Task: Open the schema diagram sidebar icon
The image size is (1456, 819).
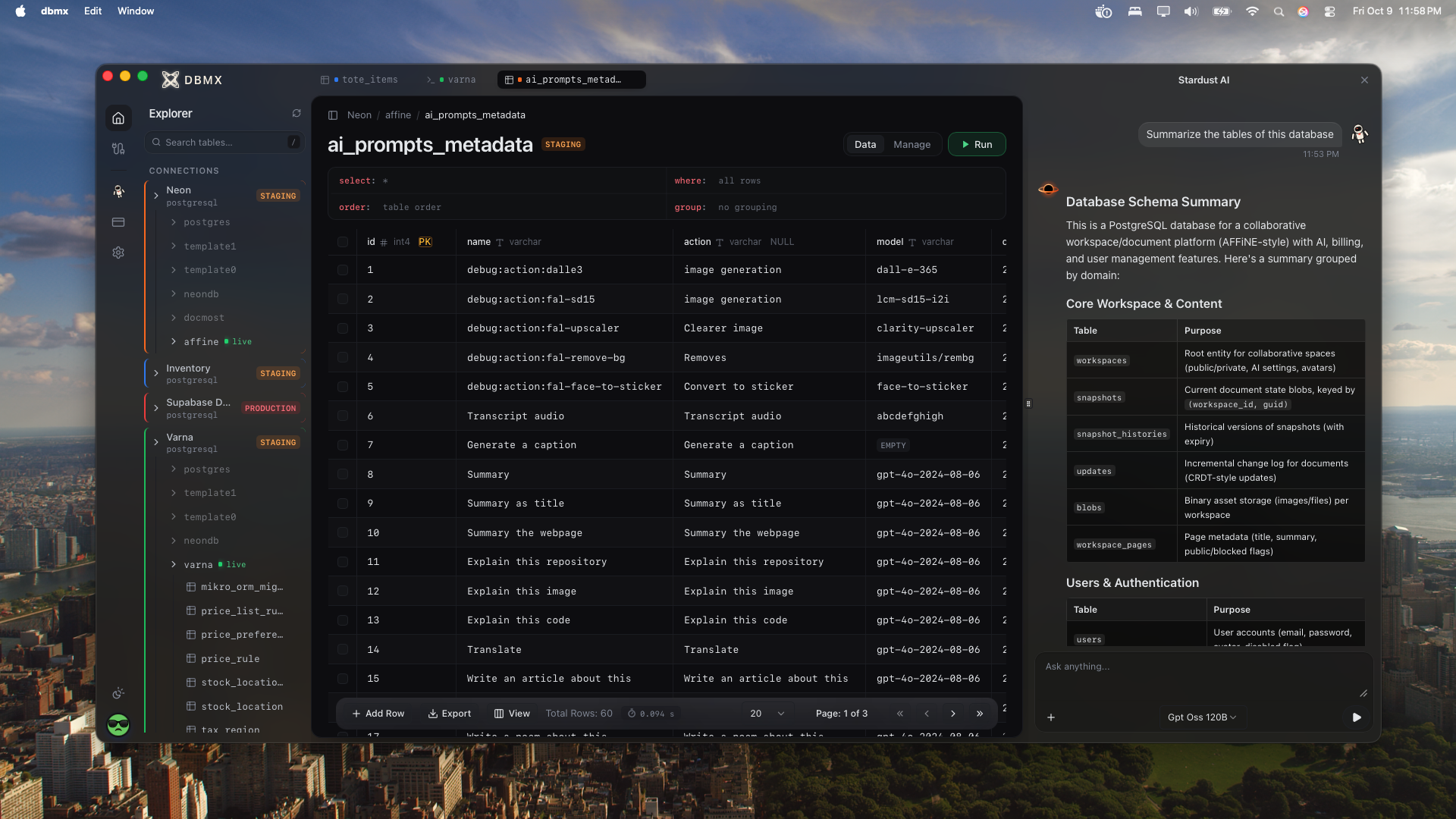Action: click(x=118, y=149)
